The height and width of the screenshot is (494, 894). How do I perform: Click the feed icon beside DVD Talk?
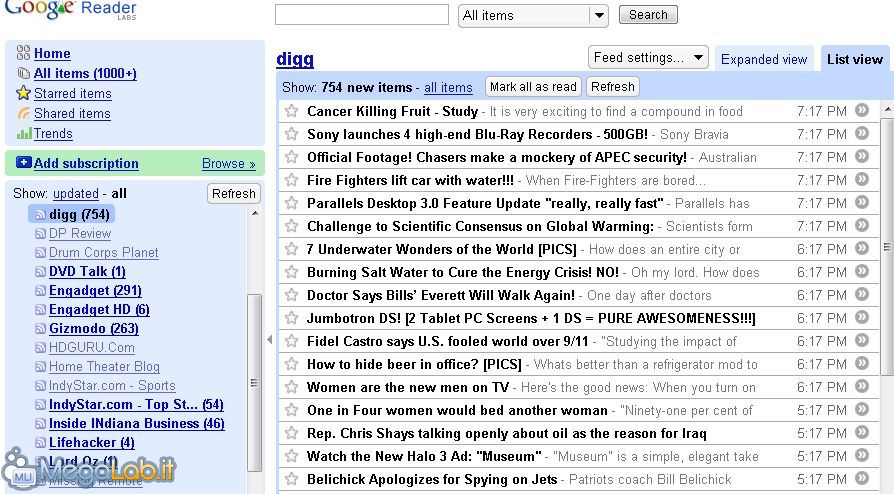40,272
